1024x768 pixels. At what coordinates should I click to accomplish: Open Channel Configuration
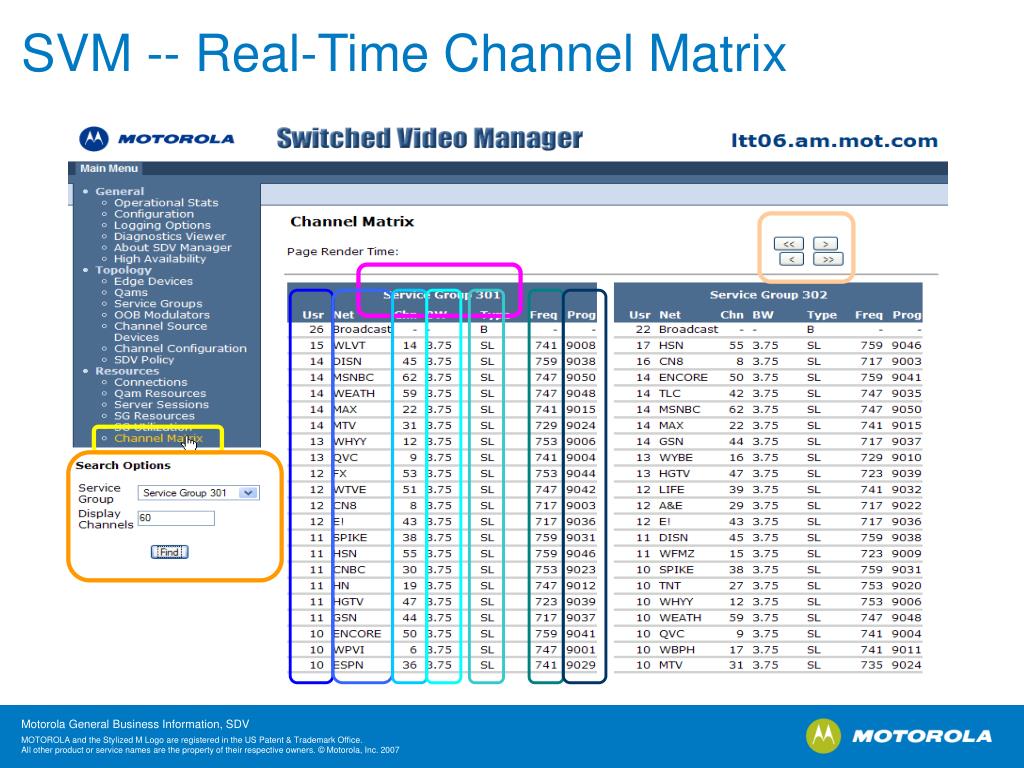[x=180, y=349]
